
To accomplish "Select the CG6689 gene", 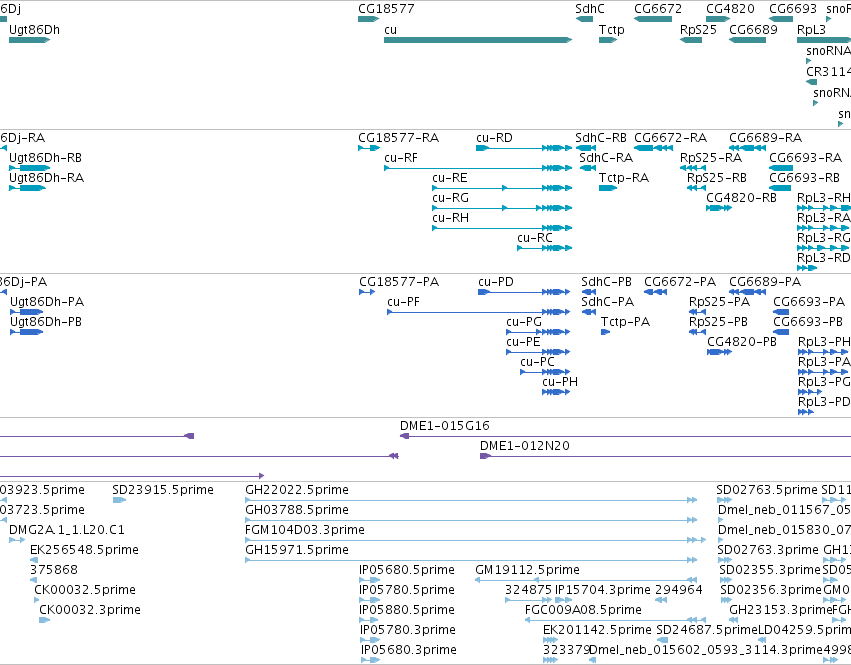I will coord(747,40).
